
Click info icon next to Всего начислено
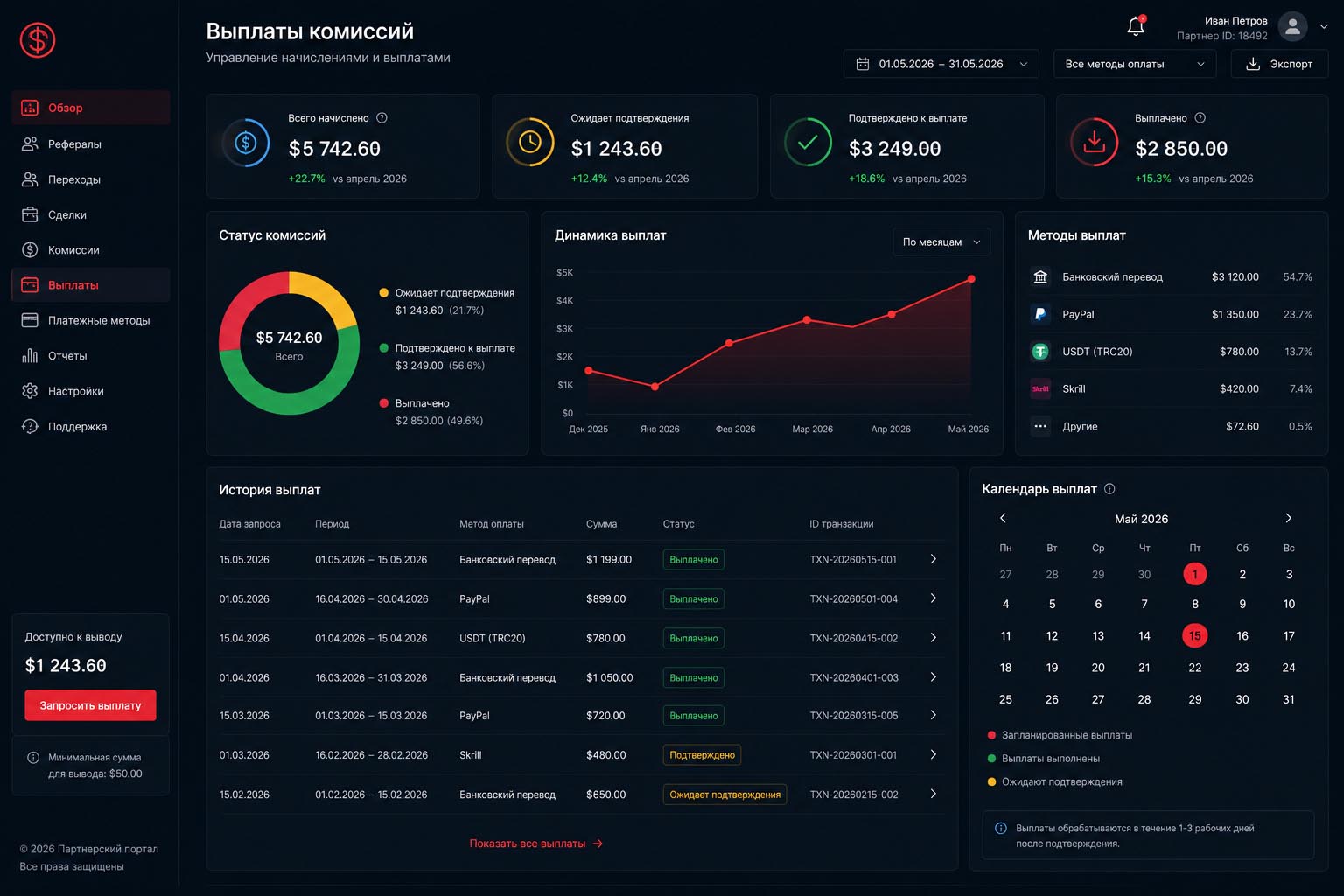coord(381,117)
